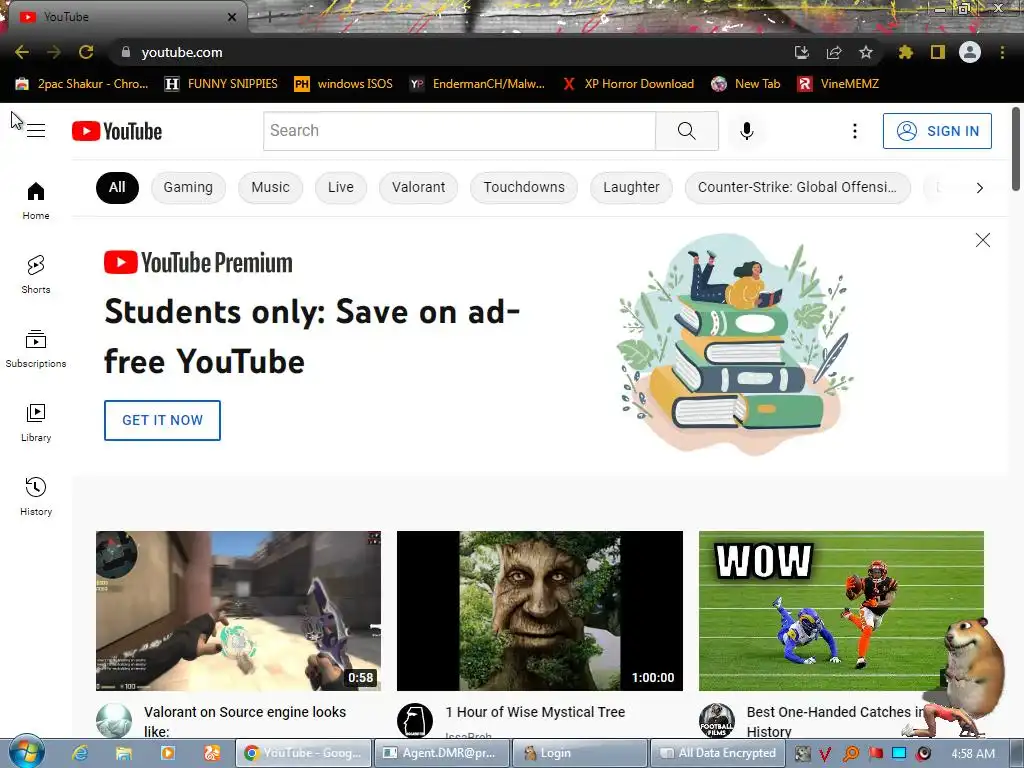Switch to All Data Encrypted taskbar window
This screenshot has width=1024, height=768.
(719, 753)
